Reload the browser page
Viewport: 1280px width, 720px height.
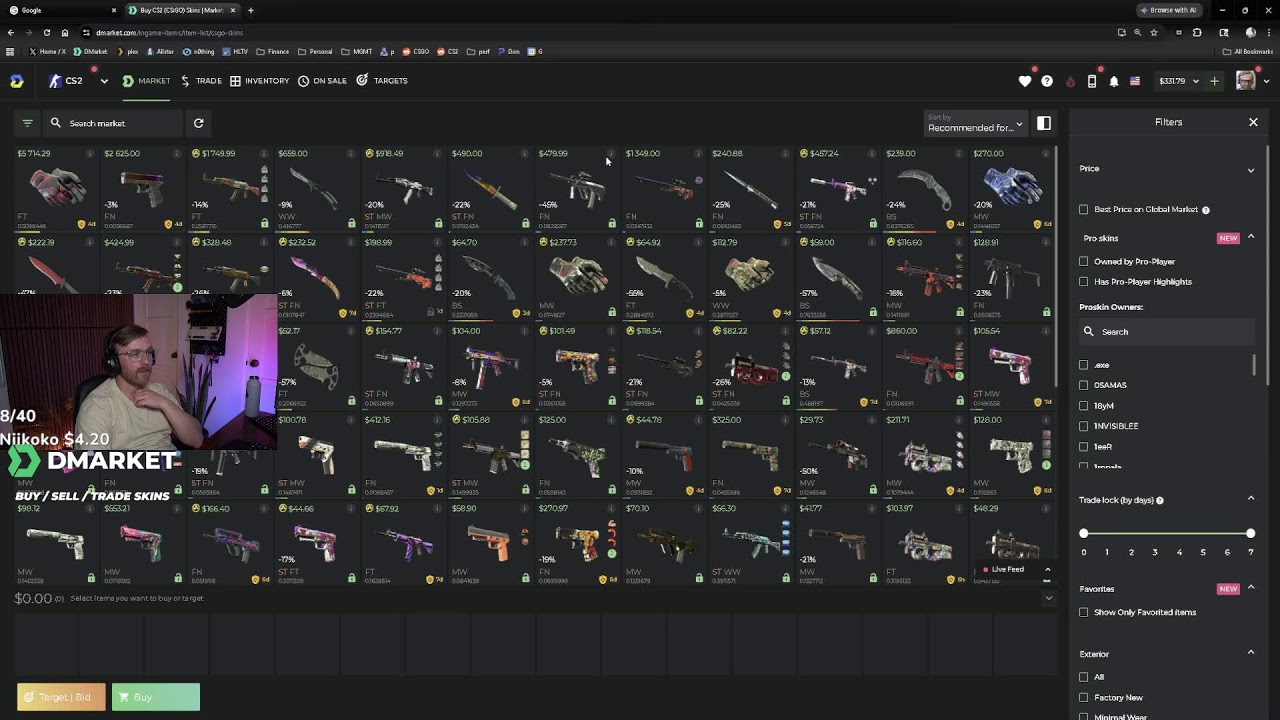pos(46,32)
